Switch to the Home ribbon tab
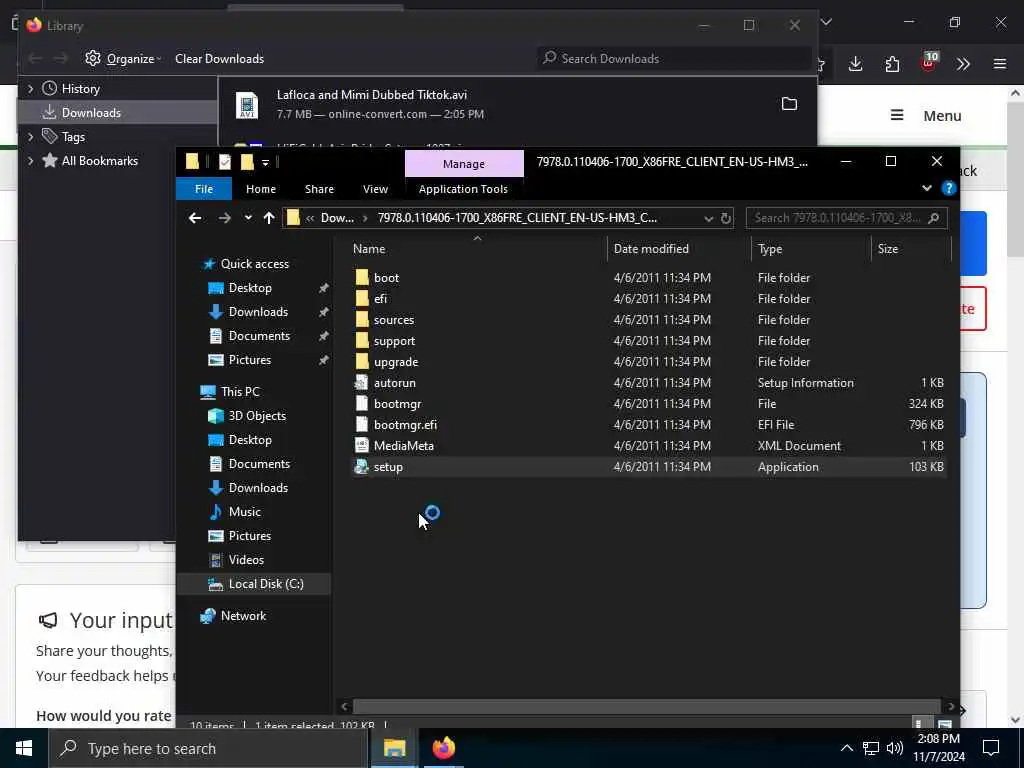 tap(261, 189)
